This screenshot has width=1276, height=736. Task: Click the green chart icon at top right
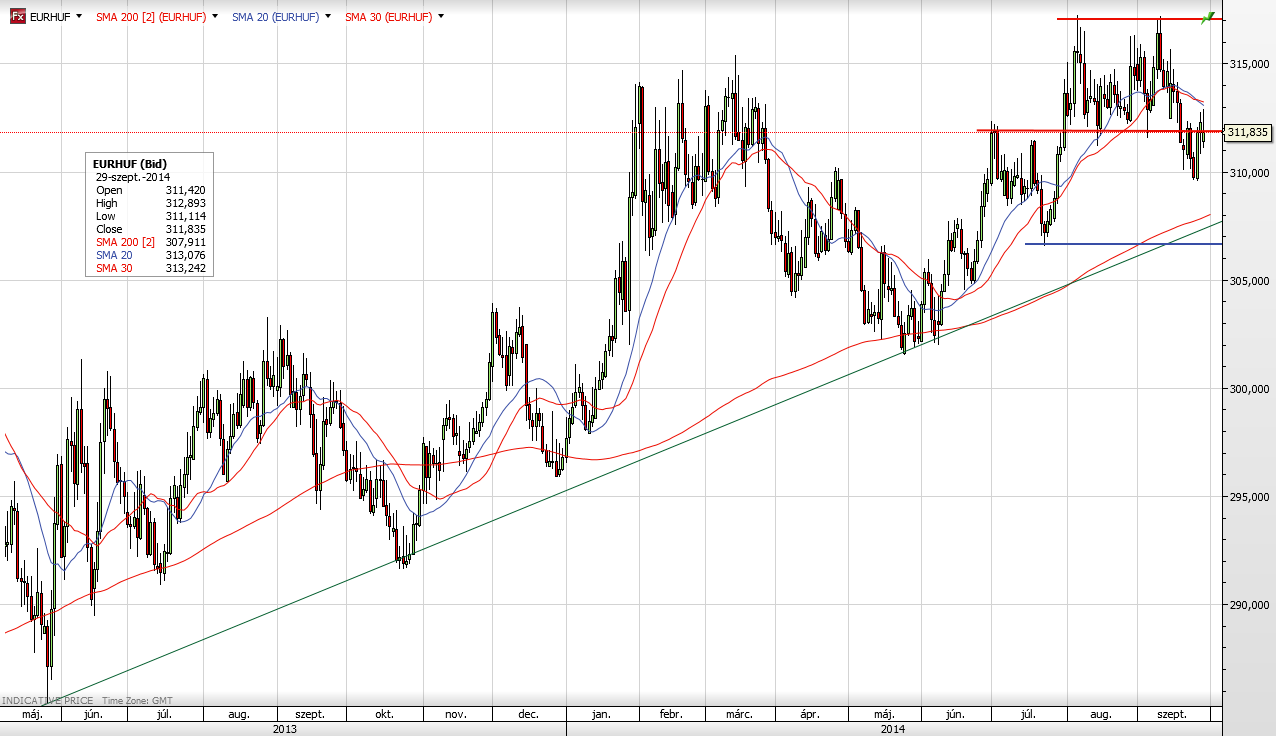pyautogui.click(x=1207, y=17)
